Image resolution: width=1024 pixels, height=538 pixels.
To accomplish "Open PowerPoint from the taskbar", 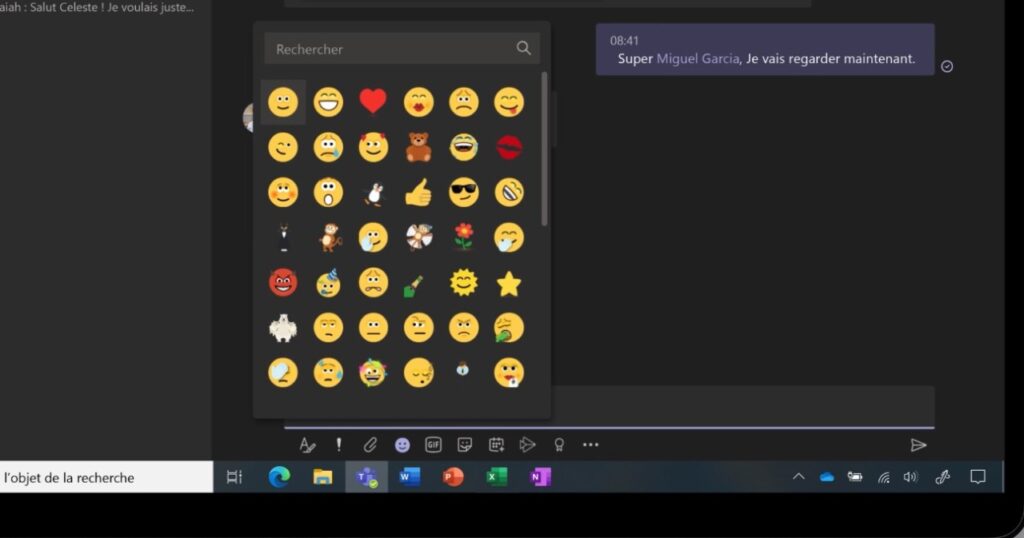I will click(x=453, y=477).
